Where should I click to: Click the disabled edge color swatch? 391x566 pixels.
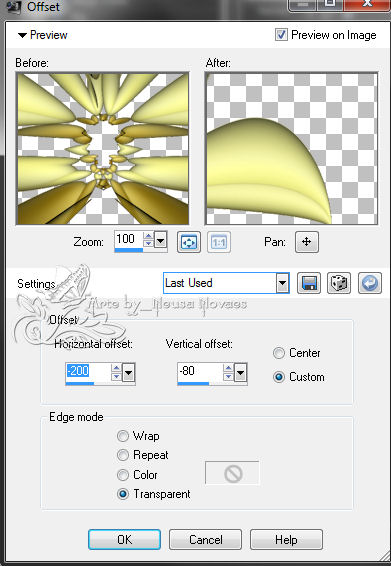coord(232,473)
